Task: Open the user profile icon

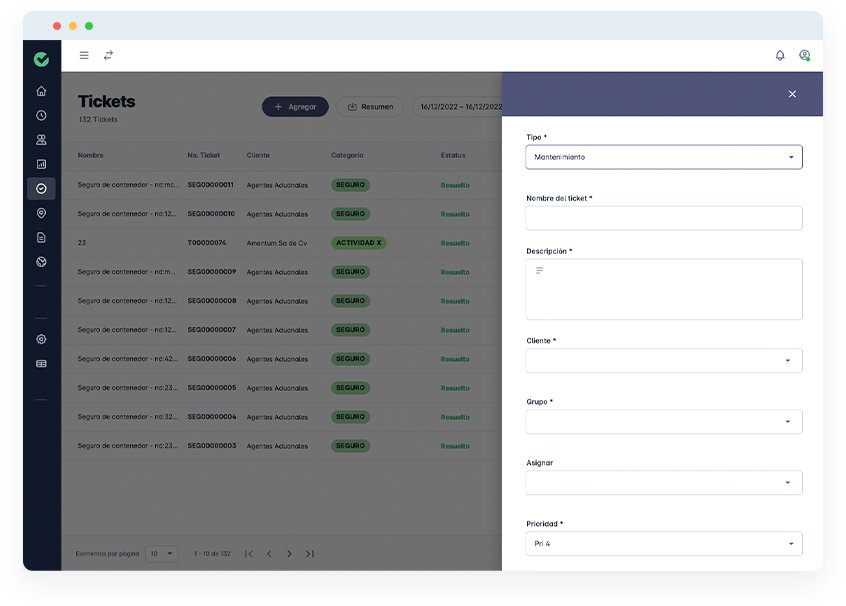Action: point(804,55)
